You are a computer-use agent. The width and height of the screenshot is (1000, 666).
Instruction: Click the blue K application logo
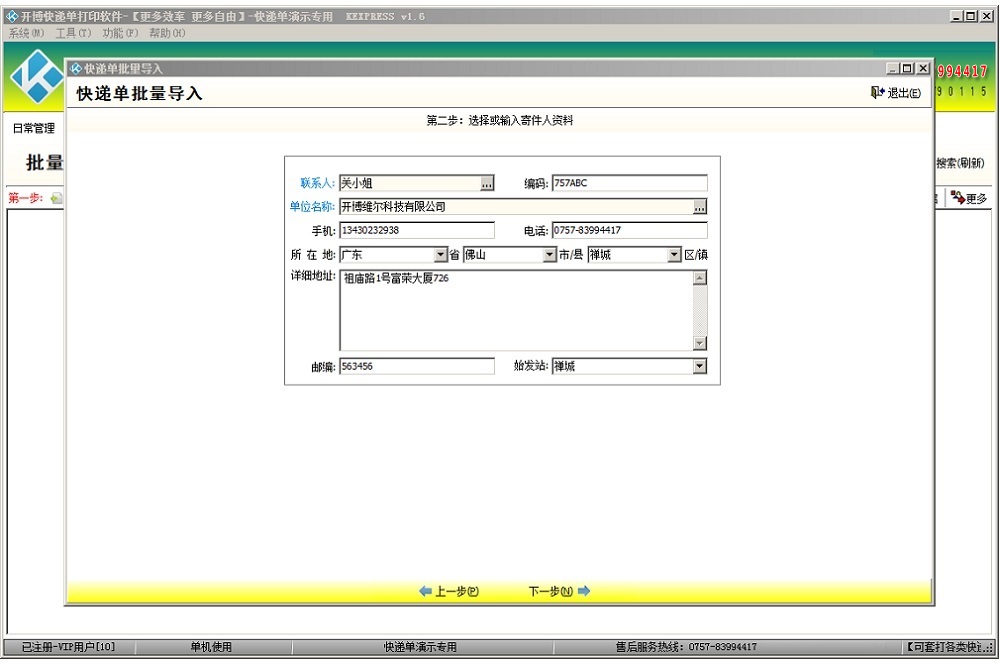[37, 77]
